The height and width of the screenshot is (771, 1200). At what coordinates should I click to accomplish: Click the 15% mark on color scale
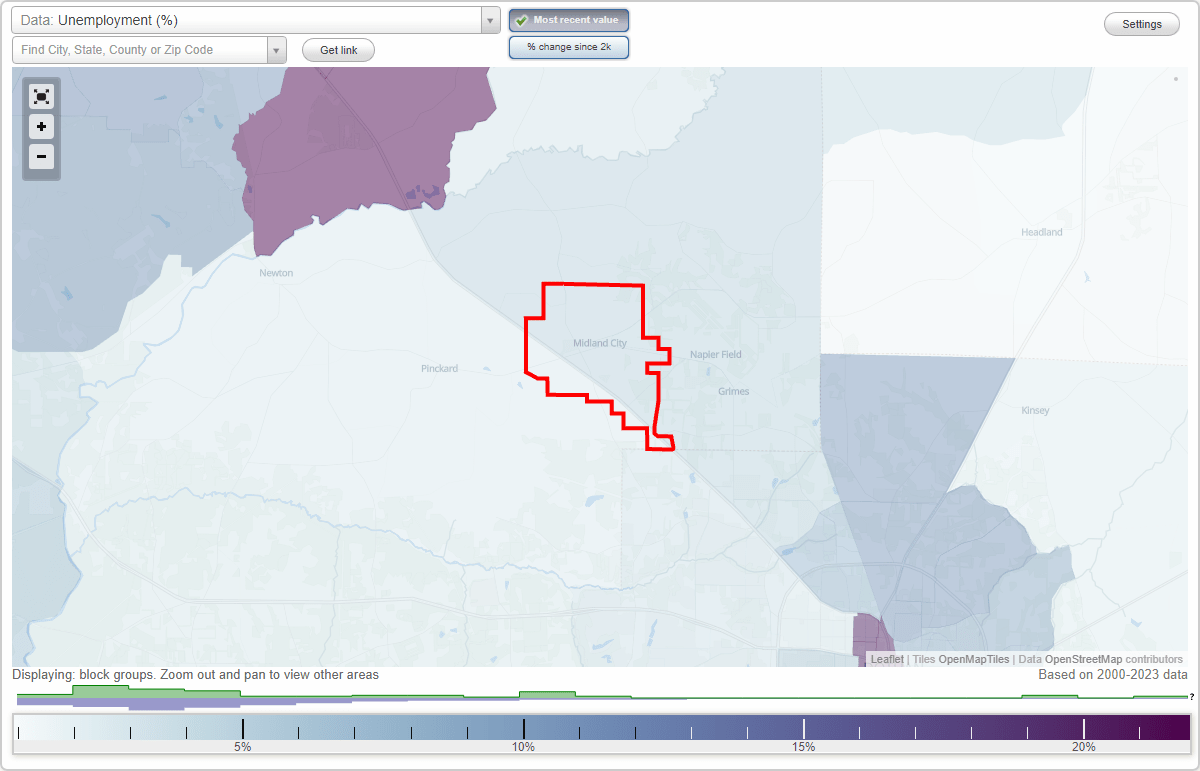[804, 747]
